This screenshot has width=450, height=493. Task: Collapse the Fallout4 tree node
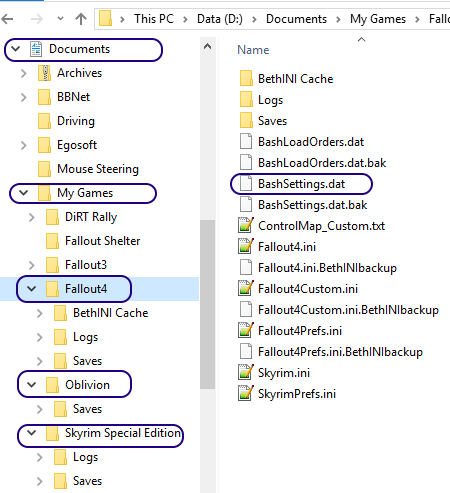31,289
